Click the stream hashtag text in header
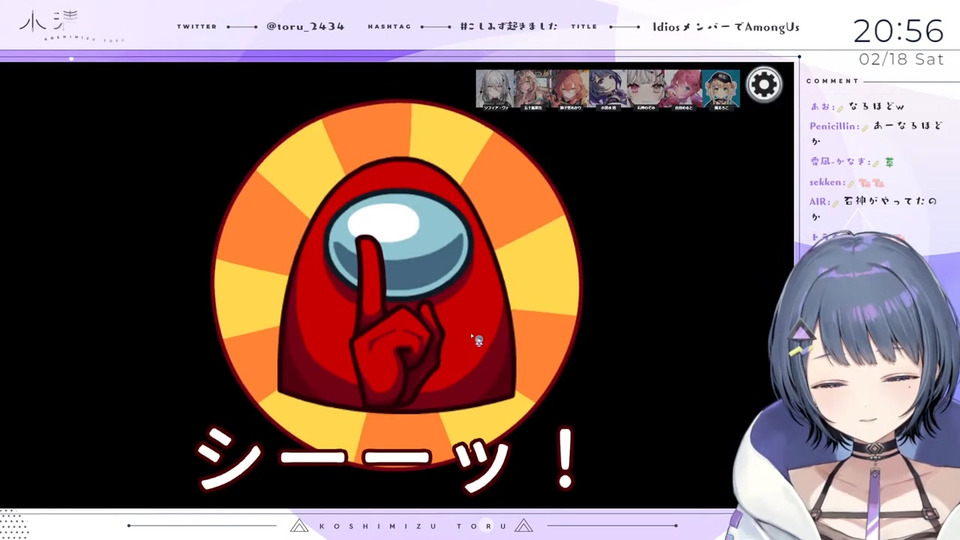 [508, 26]
